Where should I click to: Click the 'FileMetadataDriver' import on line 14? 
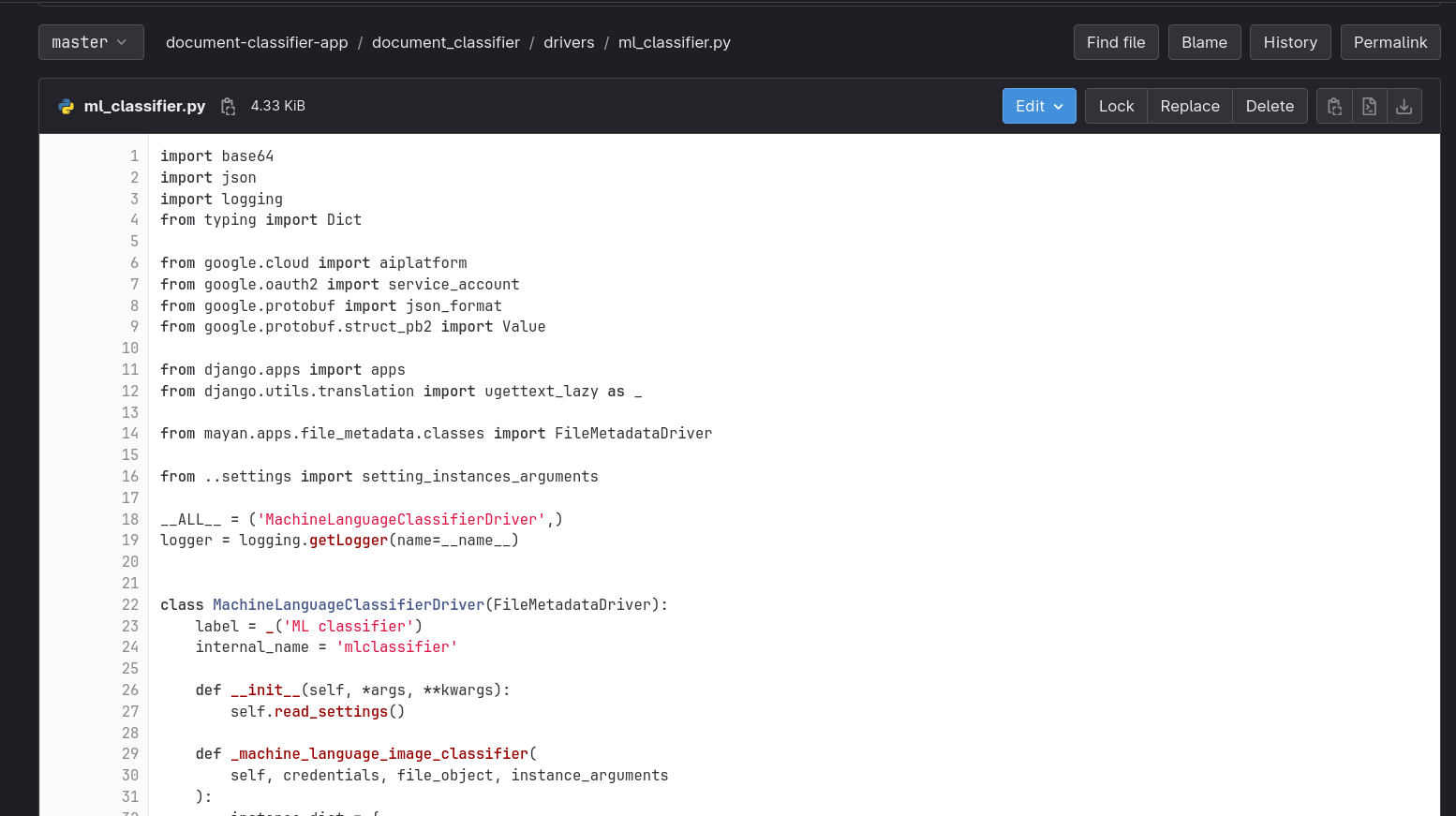[633, 434]
